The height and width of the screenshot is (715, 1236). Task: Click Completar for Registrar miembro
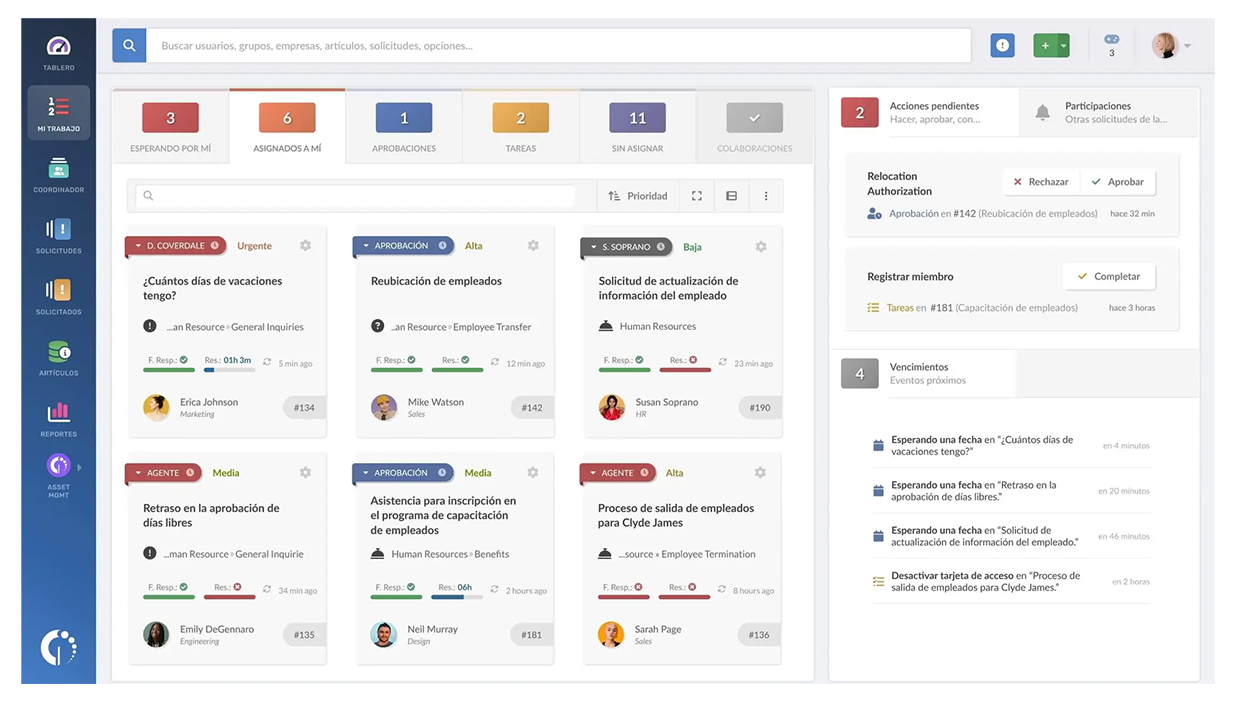(x=1109, y=276)
